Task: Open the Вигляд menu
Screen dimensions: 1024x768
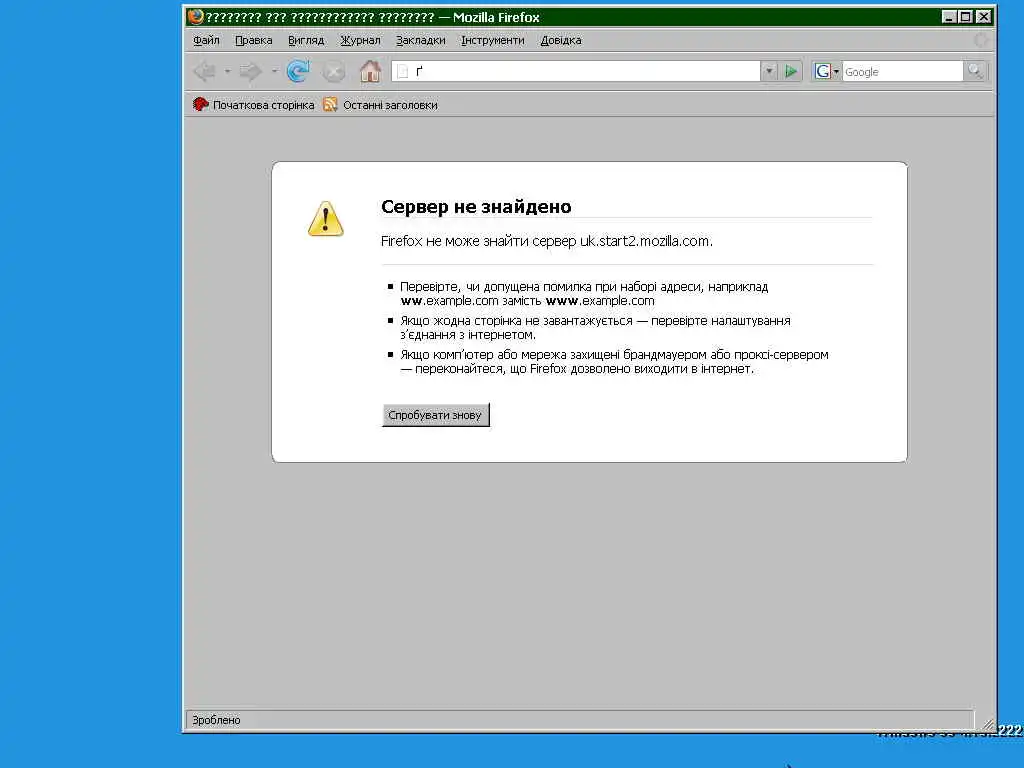Action: 306,40
